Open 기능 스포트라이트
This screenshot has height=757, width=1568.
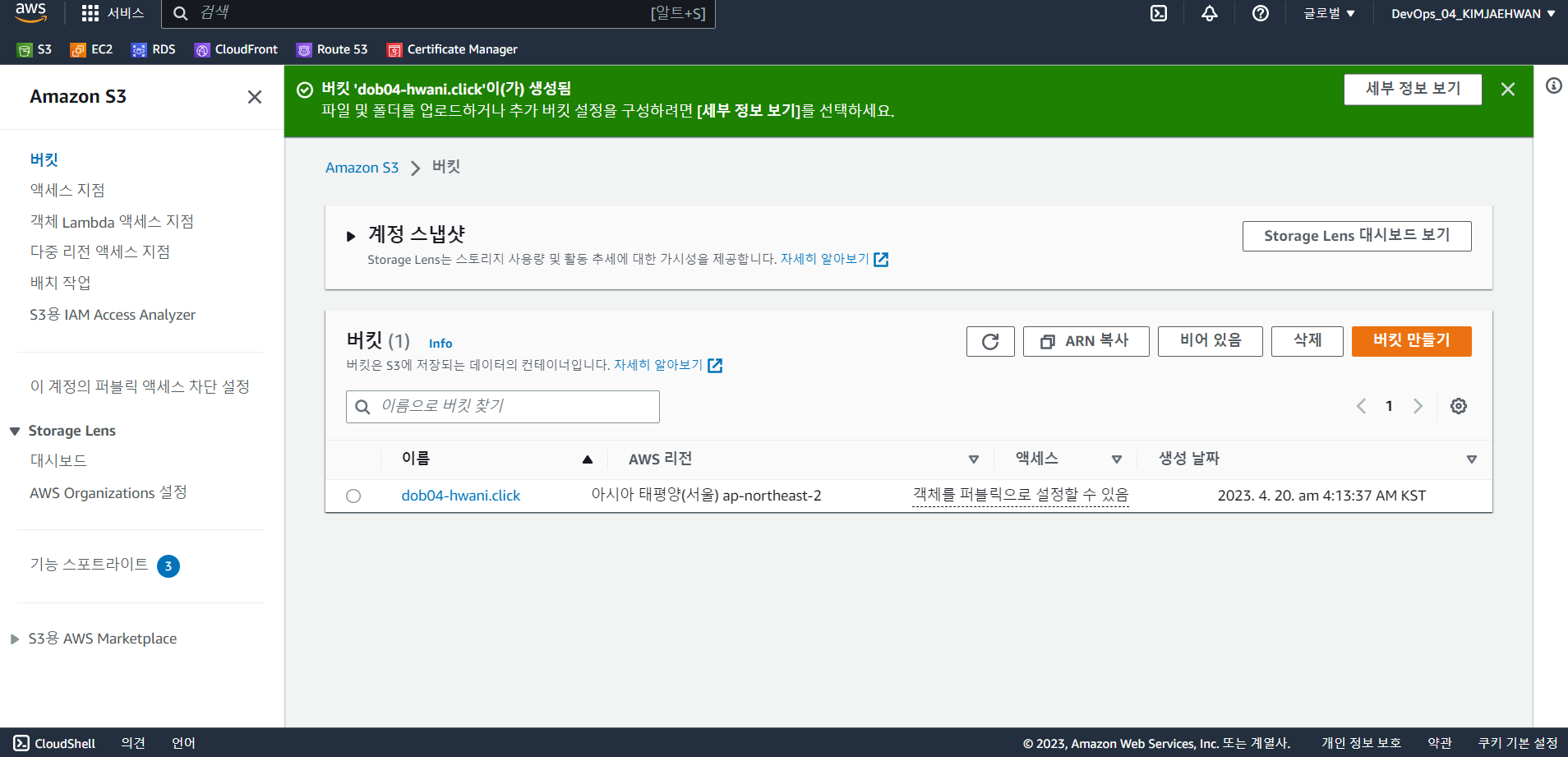(89, 564)
